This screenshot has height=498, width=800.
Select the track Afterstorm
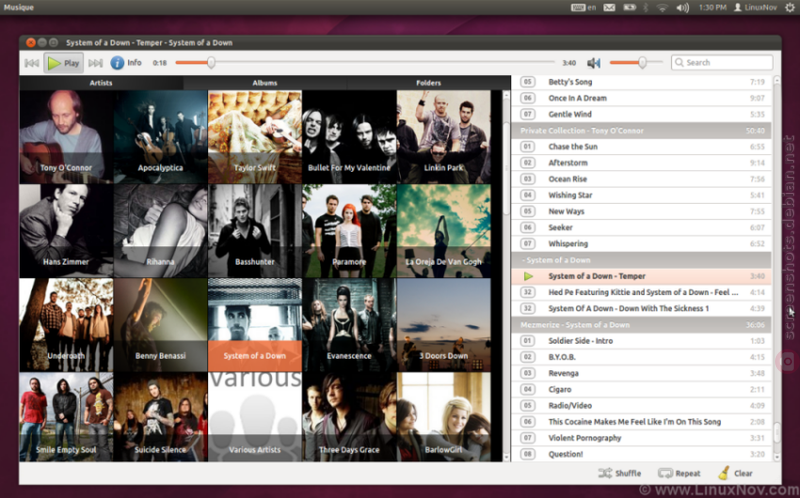(x=641, y=163)
